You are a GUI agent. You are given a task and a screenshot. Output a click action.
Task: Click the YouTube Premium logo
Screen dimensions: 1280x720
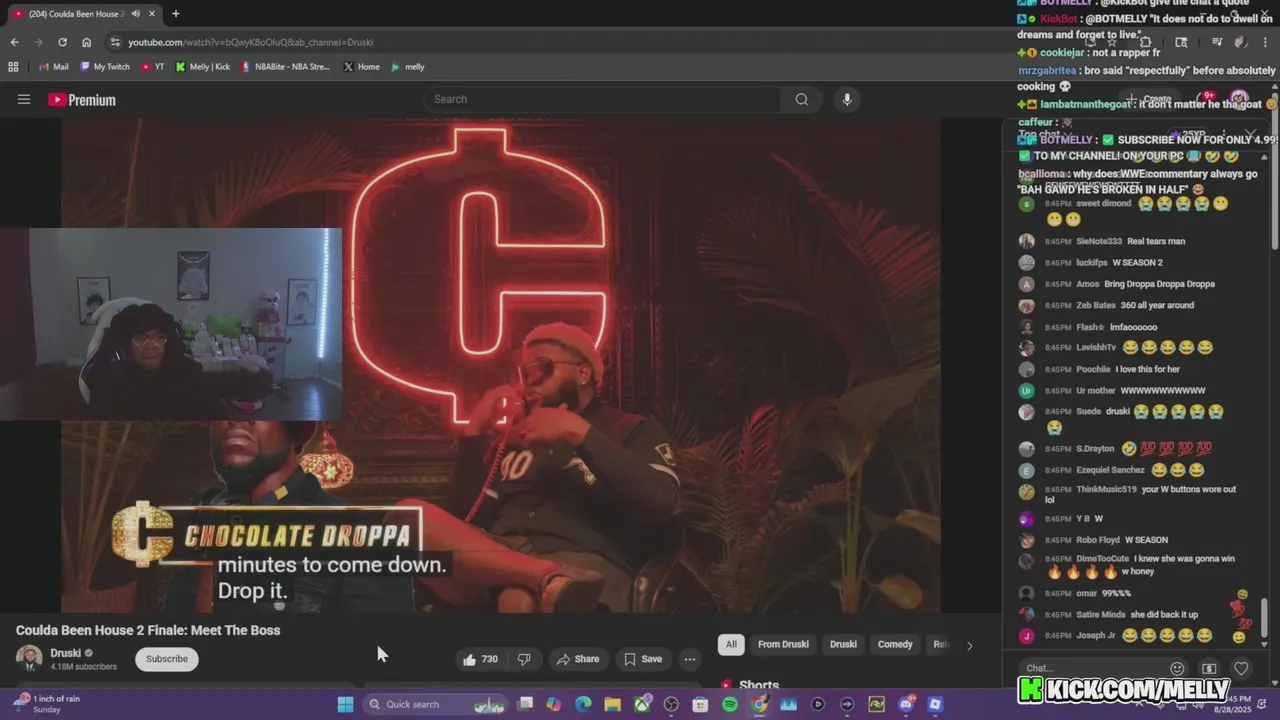point(82,100)
